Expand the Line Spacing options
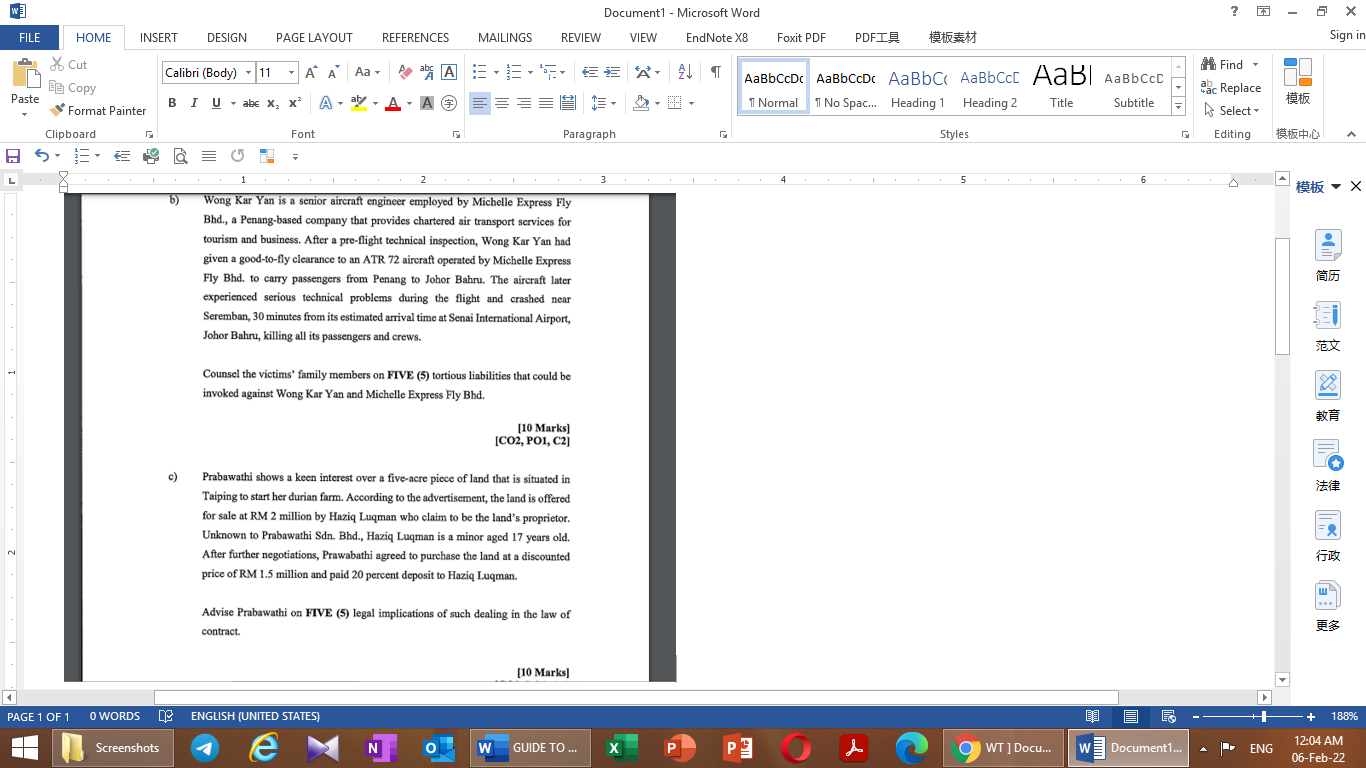The height and width of the screenshot is (768, 1366). coord(613,103)
